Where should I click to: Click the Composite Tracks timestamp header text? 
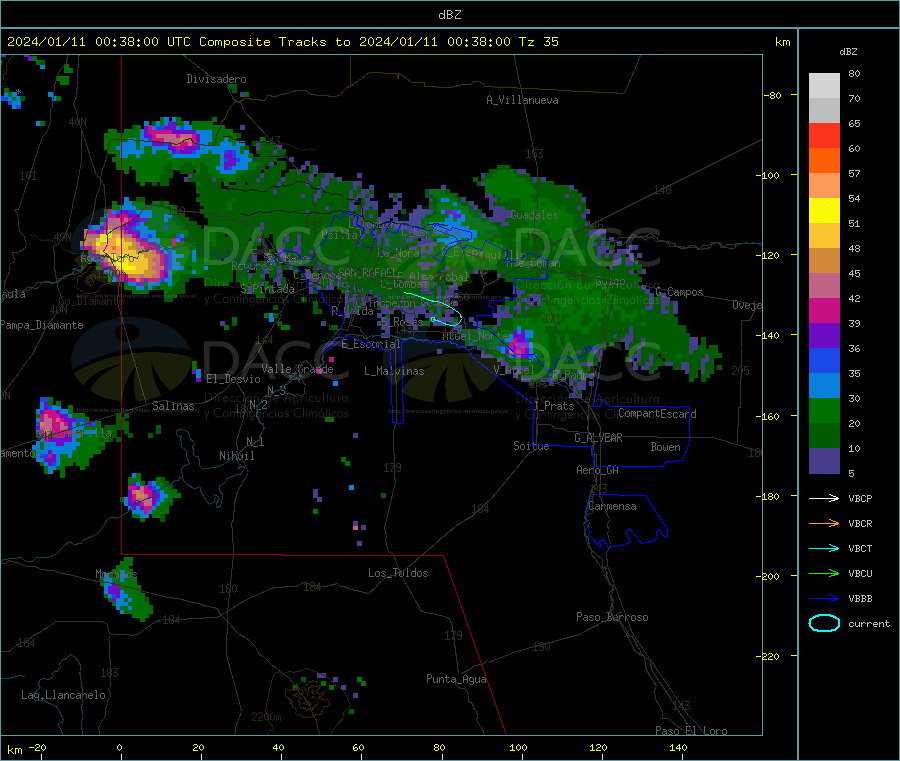(x=283, y=42)
